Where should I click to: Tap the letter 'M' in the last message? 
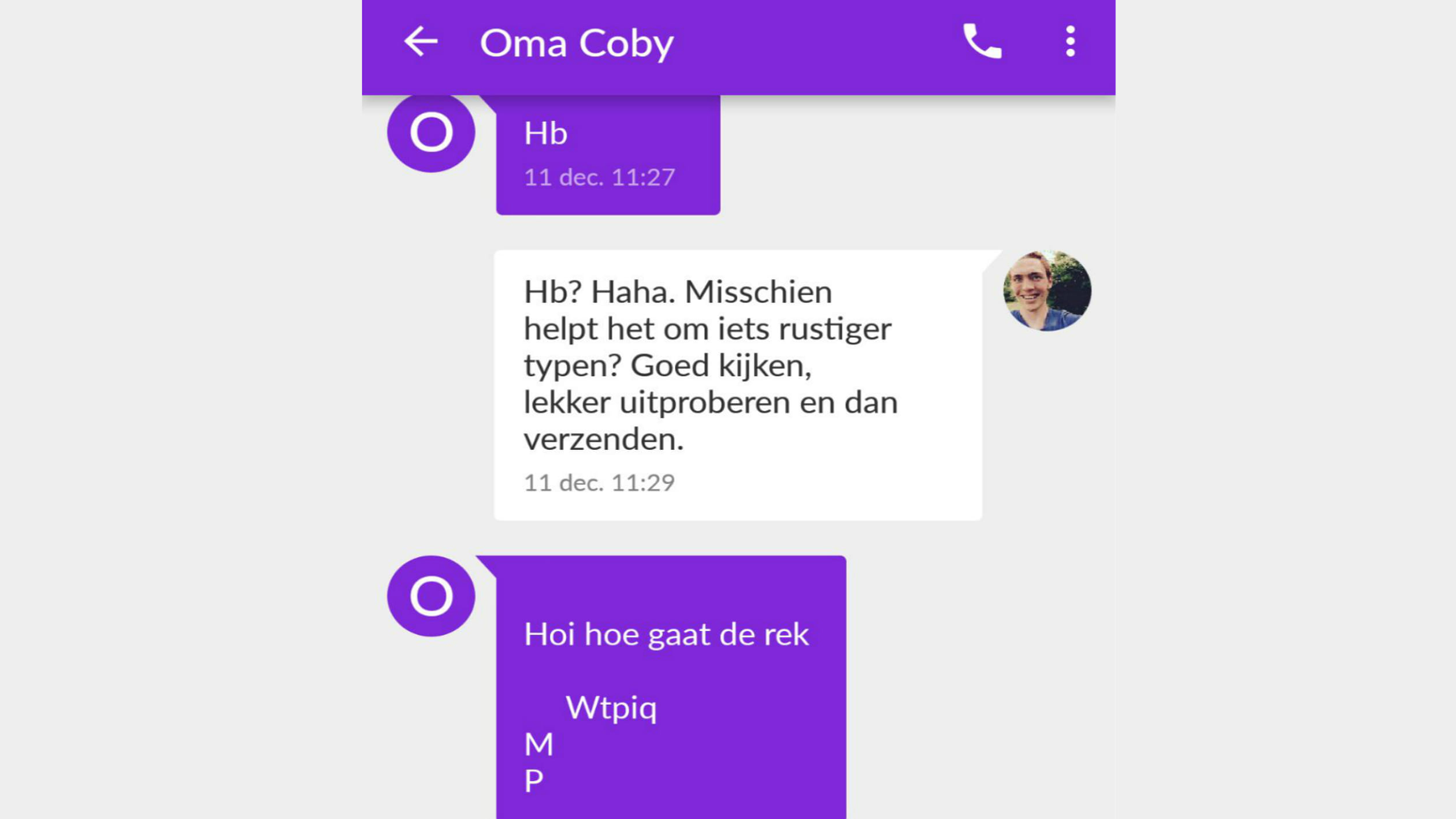pos(538,744)
